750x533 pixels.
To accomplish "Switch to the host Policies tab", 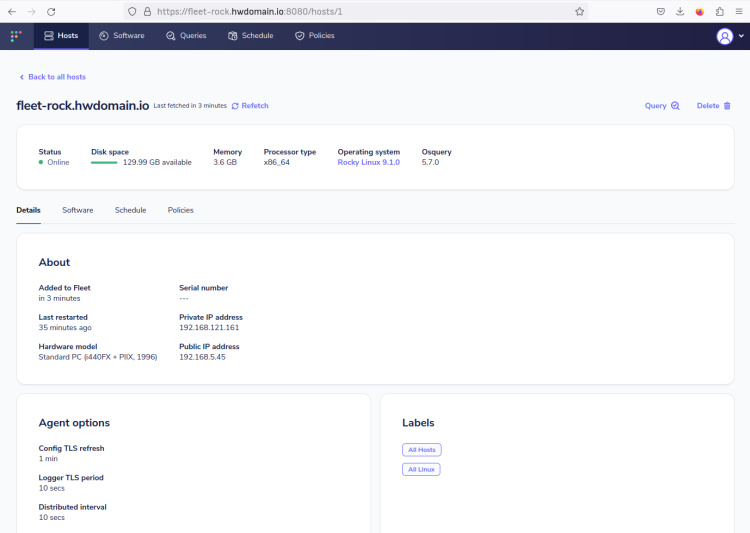I will (180, 210).
